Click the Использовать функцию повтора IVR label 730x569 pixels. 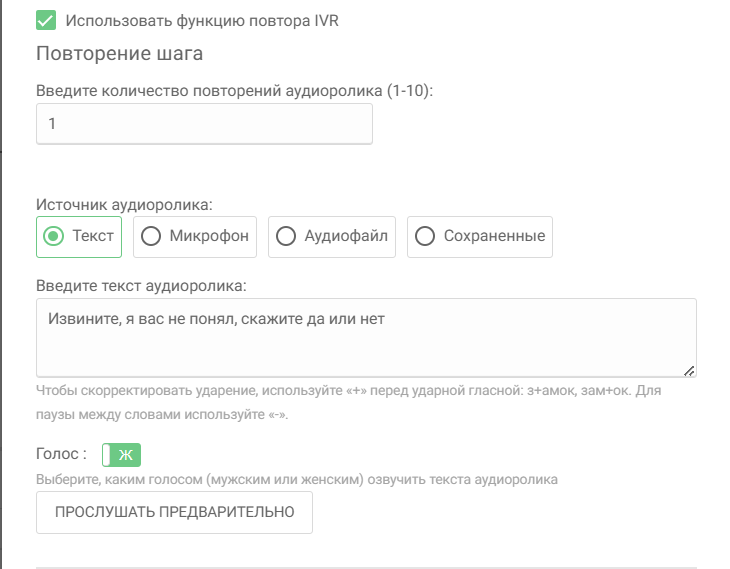[202, 20]
